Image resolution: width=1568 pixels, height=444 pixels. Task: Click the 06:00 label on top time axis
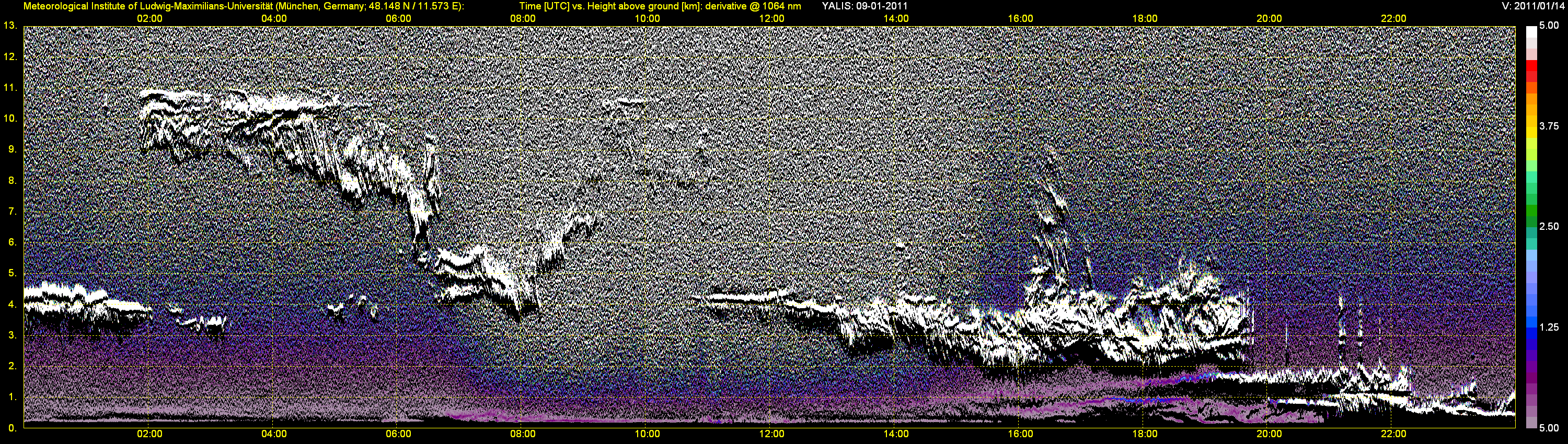(398, 18)
